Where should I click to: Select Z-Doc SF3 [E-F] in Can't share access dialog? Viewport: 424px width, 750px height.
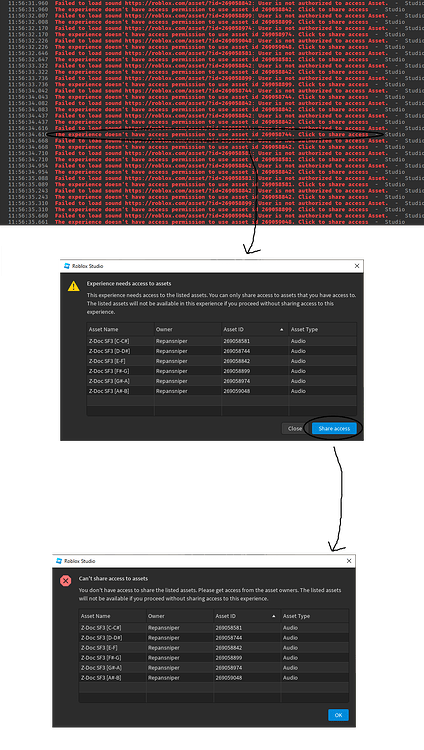(100, 648)
